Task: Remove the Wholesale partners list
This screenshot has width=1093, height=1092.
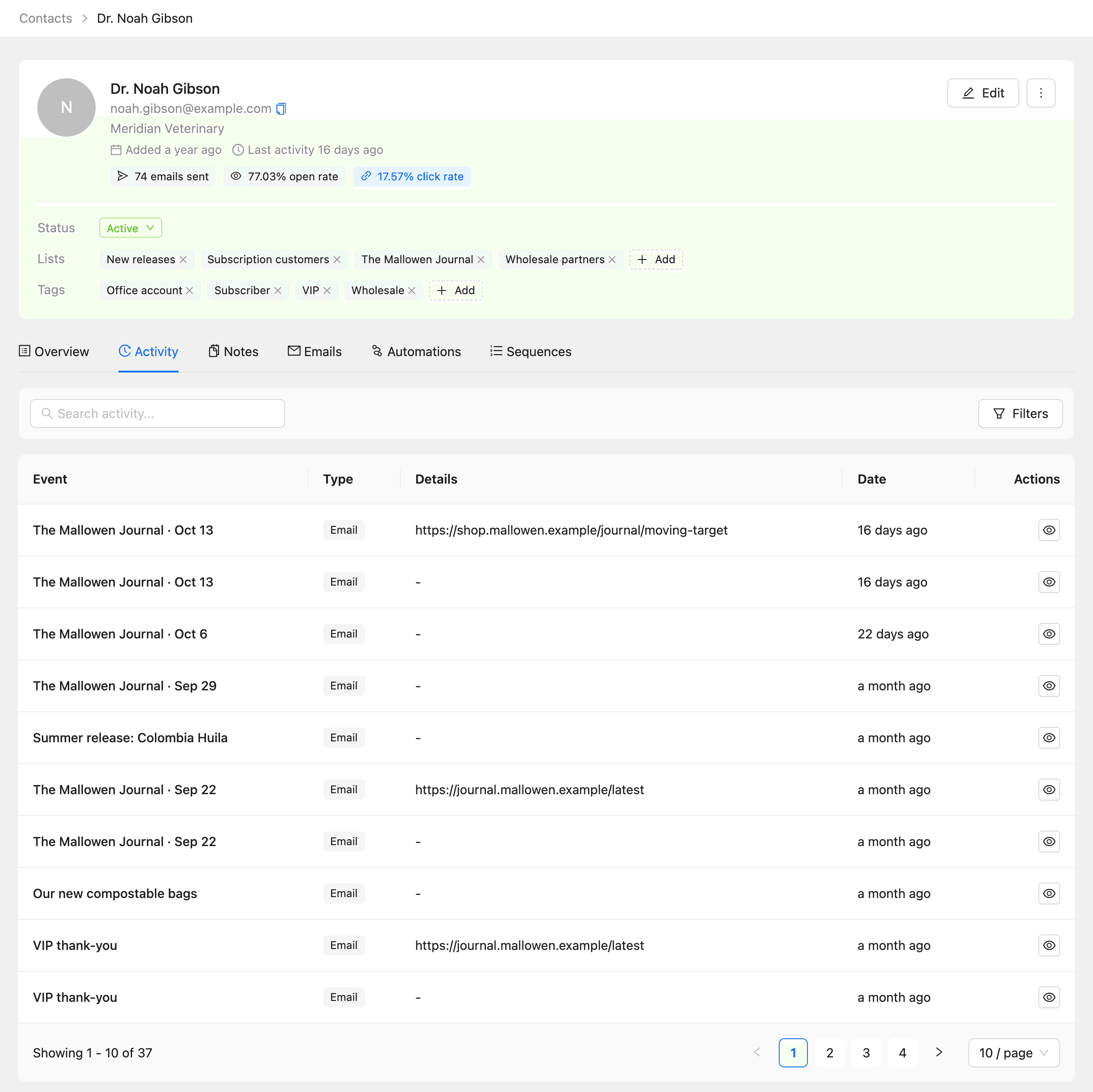Action: (x=612, y=260)
